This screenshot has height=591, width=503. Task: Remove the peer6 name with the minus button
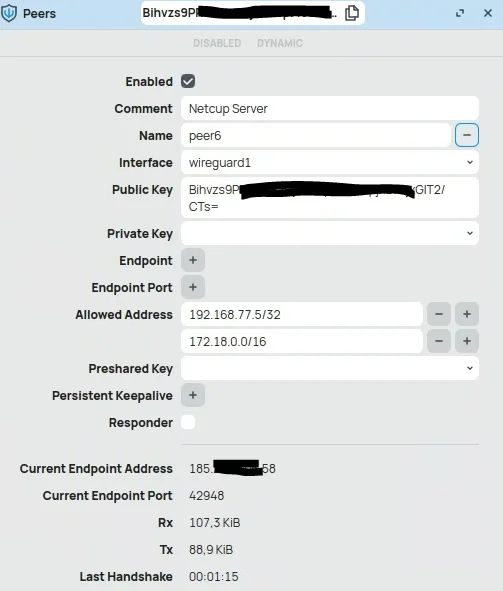tap(466, 135)
